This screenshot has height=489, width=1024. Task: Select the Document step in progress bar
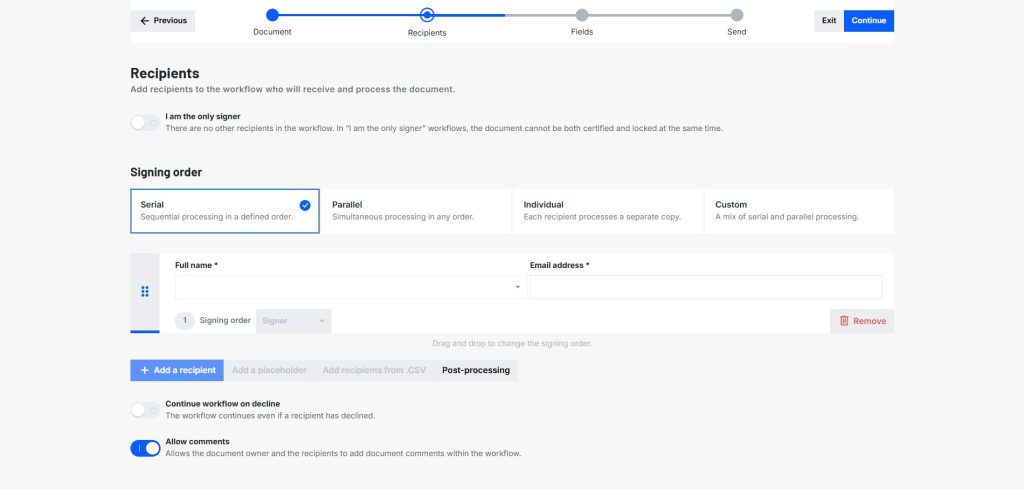pos(272,15)
